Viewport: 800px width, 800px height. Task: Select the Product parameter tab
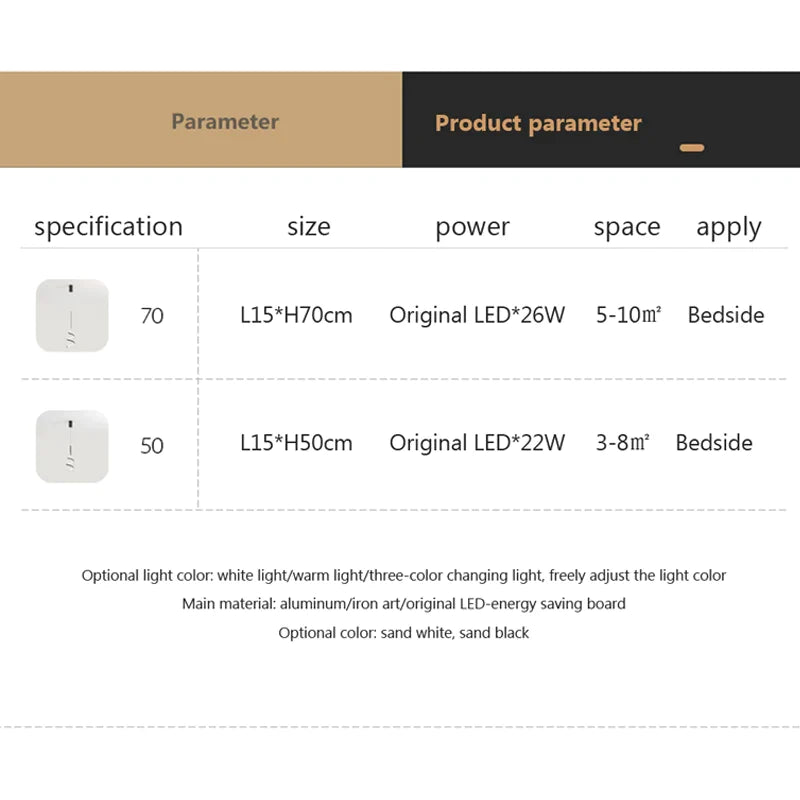(538, 123)
